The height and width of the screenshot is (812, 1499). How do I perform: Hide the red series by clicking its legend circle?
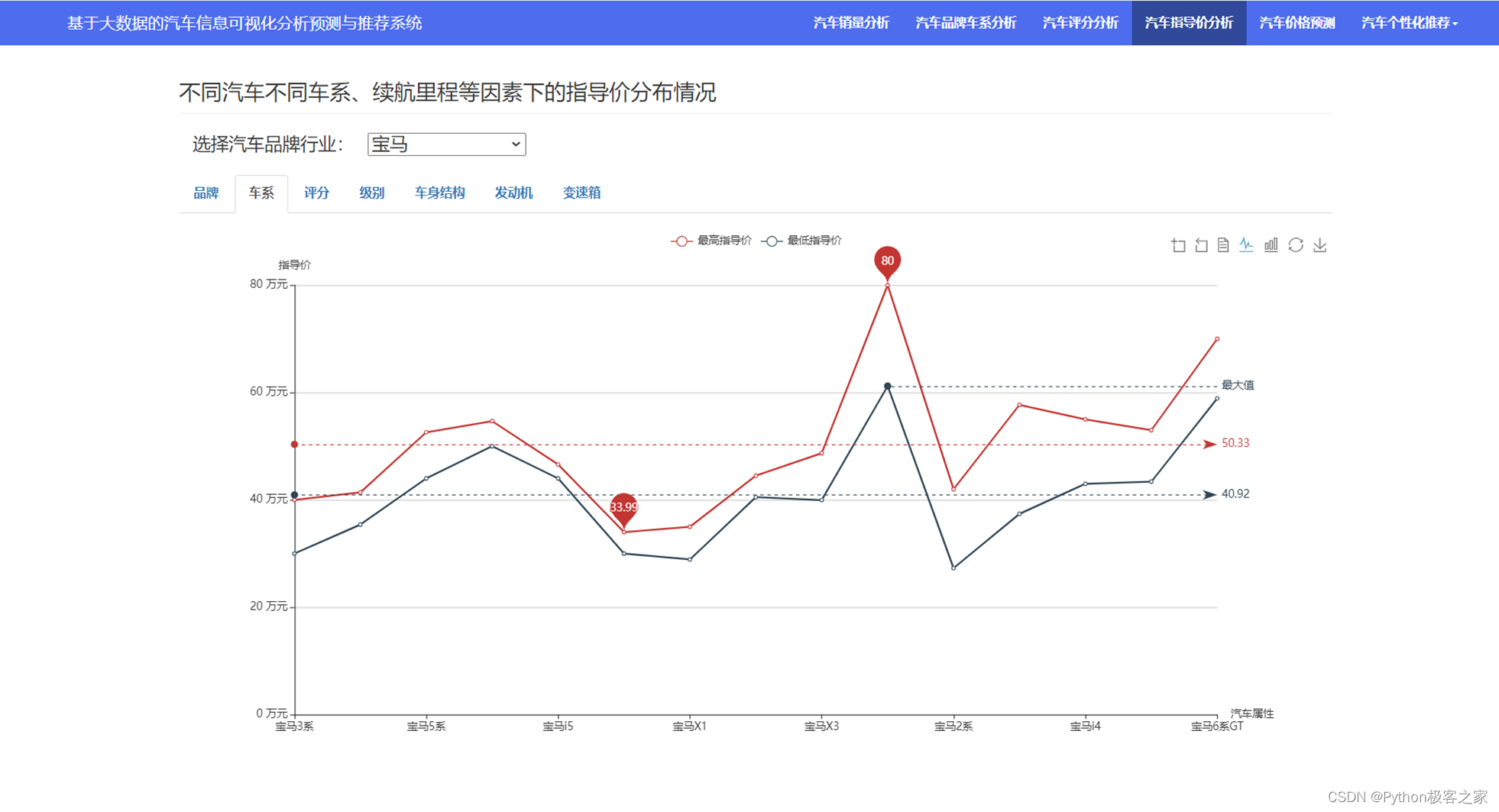coord(680,240)
